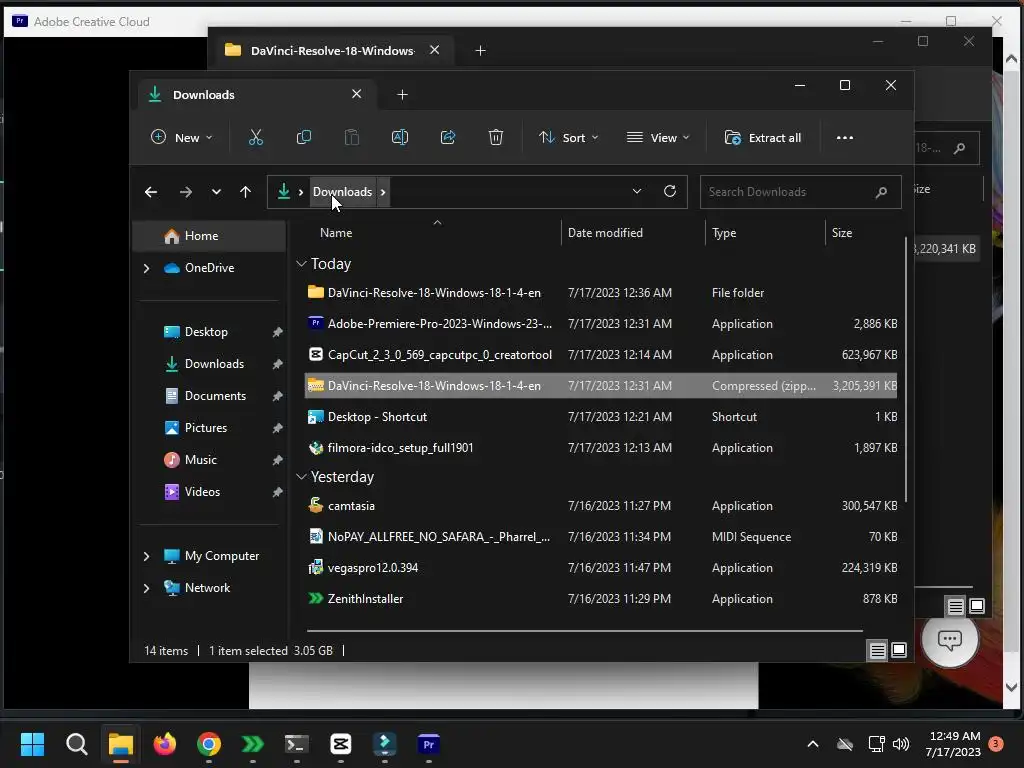Open the New item dropdown
The image size is (1024, 768).
click(x=182, y=138)
